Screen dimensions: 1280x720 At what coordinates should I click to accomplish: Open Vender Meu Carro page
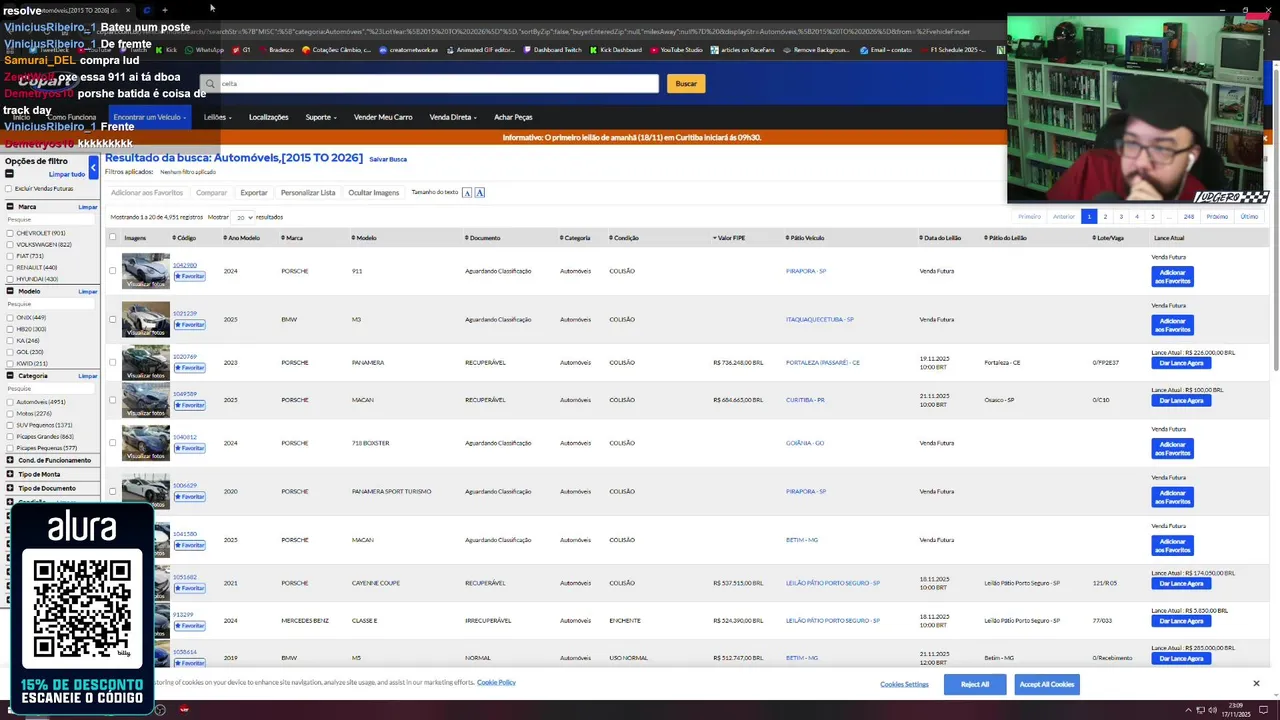point(383,117)
